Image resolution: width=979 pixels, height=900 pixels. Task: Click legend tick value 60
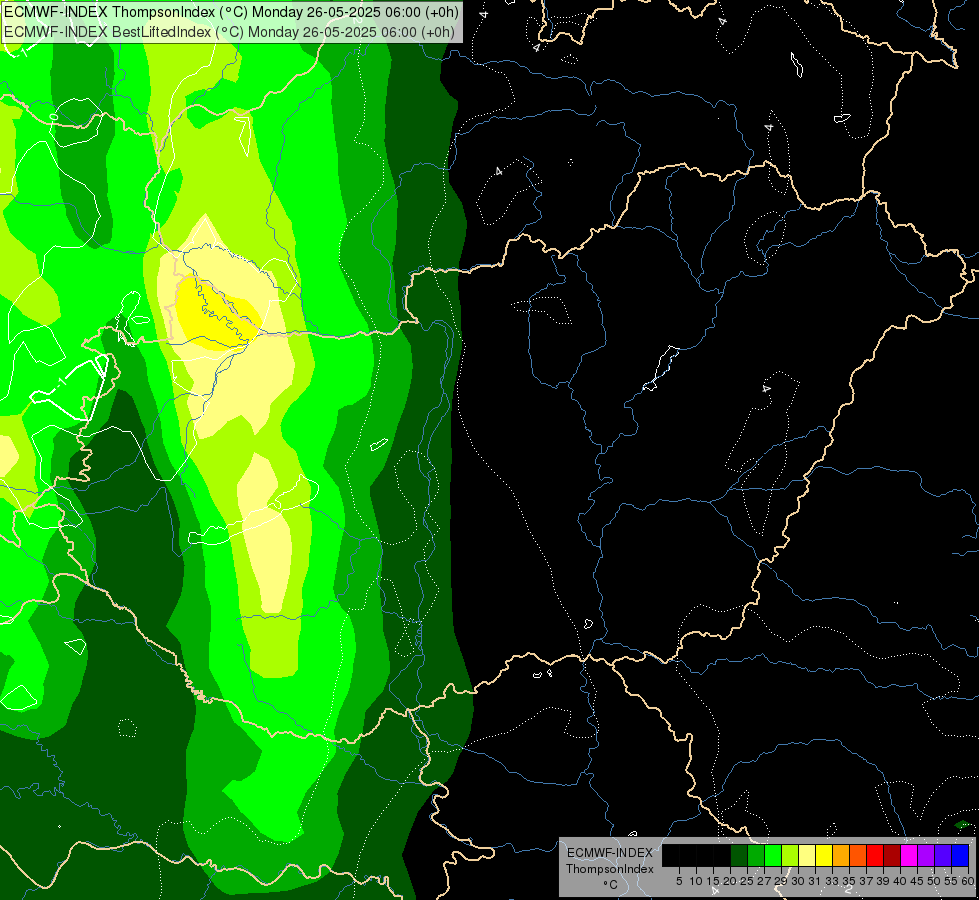968,881
